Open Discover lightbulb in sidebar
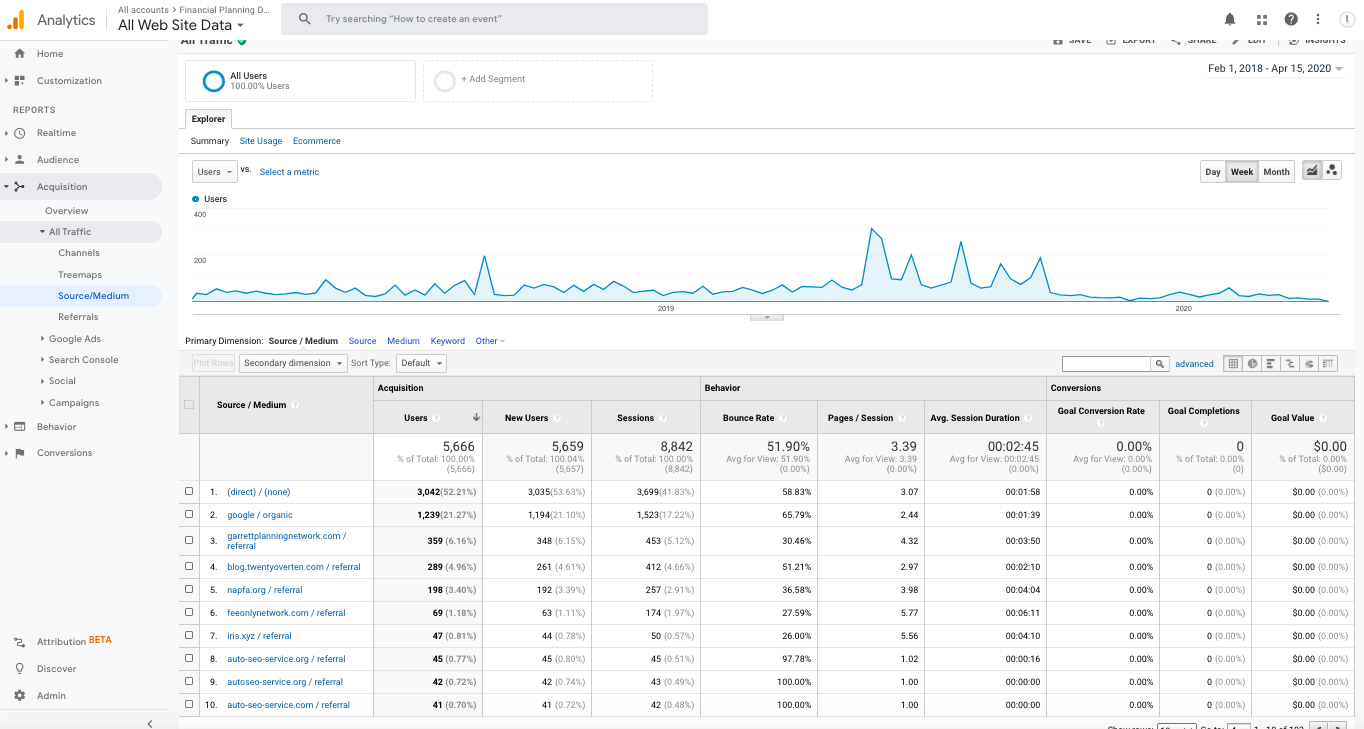The image size is (1364, 729). point(20,668)
